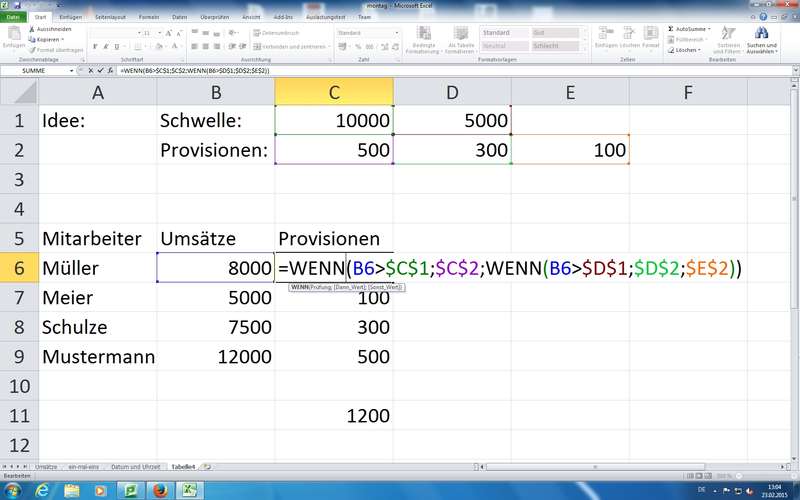Select row 9 header

tap(19, 356)
